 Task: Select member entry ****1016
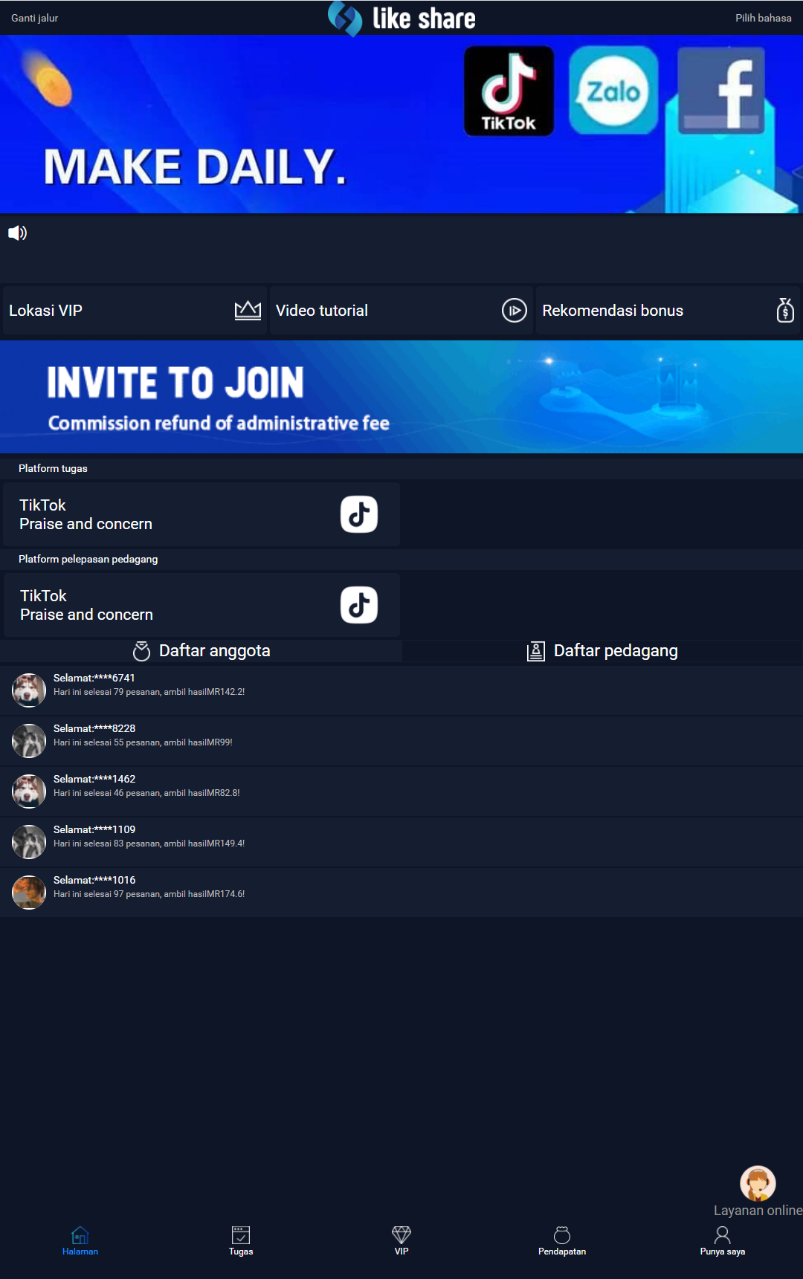(401, 892)
